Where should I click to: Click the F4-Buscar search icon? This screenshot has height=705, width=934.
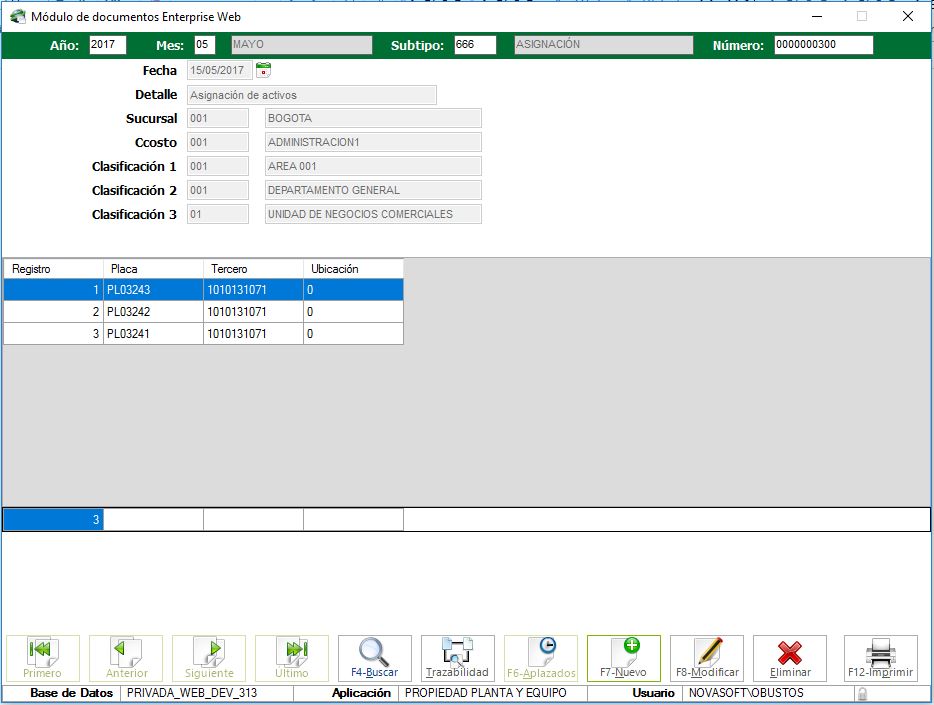pyautogui.click(x=374, y=658)
